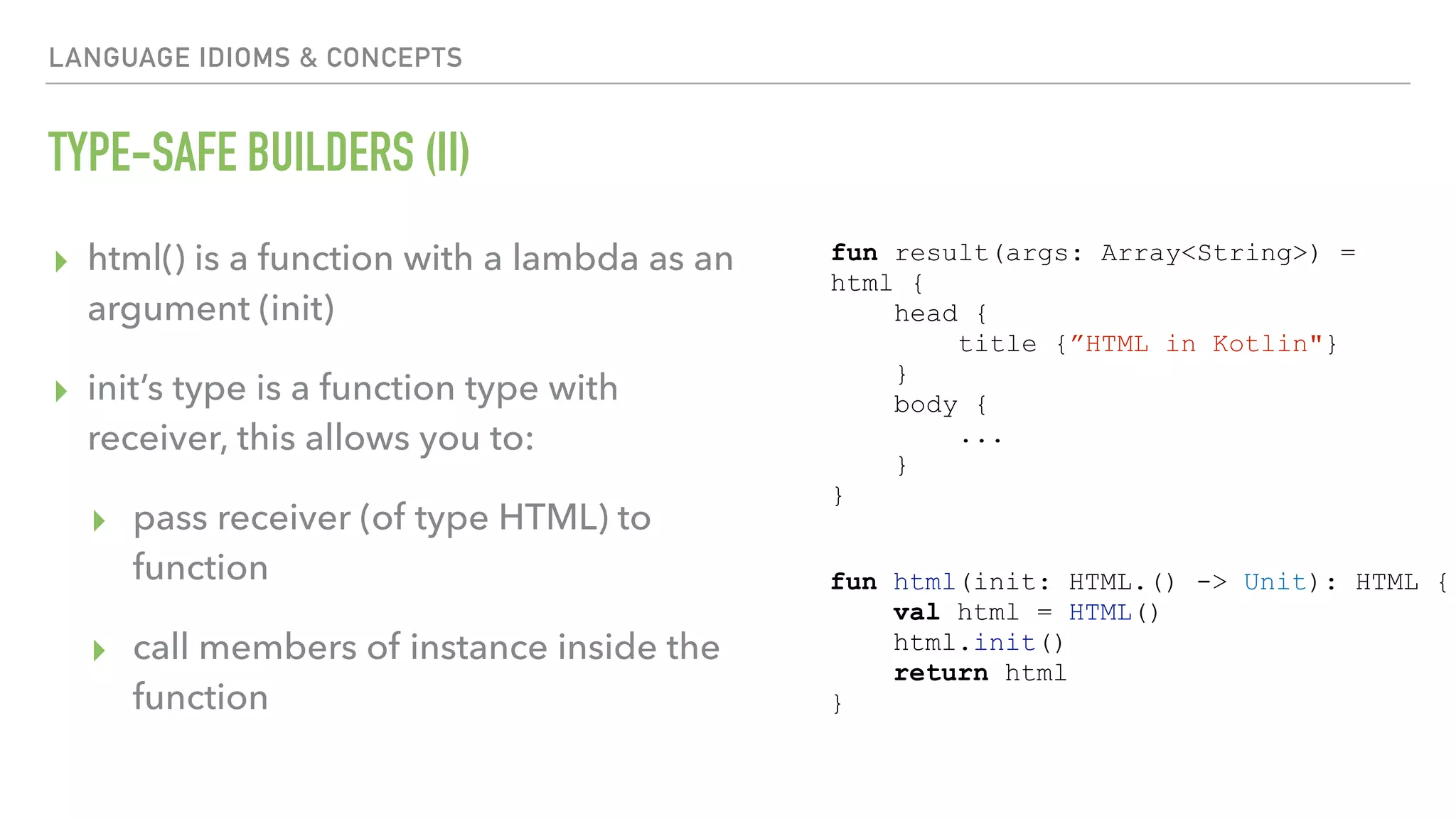Image resolution: width=1456 pixels, height=819 pixels.
Task: Click the blue "HTML" constructor call in code
Action: click(1100, 612)
